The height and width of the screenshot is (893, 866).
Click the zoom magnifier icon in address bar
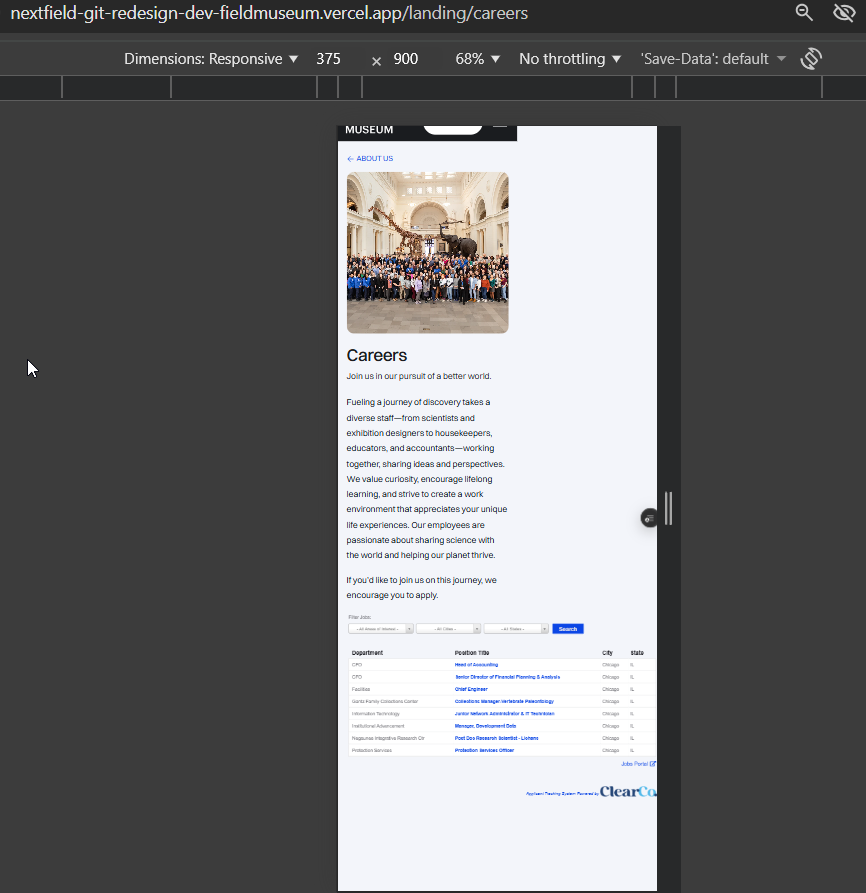(804, 13)
